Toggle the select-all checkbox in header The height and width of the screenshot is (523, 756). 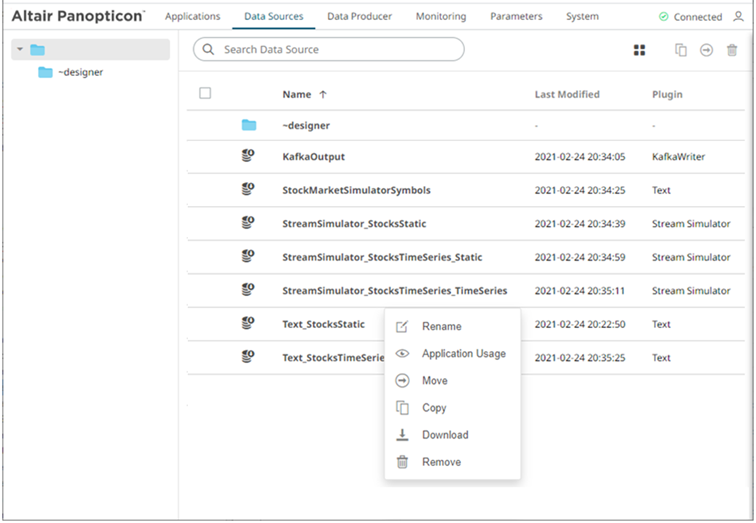pos(205,94)
